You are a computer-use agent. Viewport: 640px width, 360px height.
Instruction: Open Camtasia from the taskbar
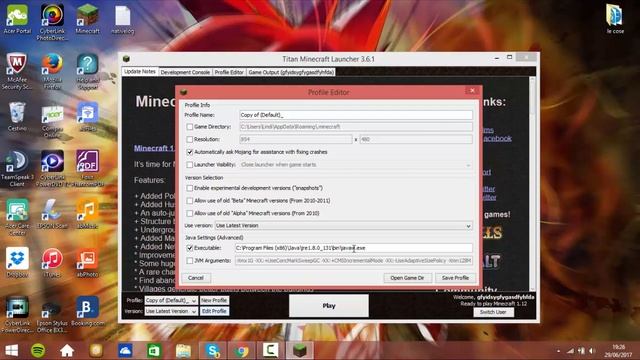coord(270,350)
